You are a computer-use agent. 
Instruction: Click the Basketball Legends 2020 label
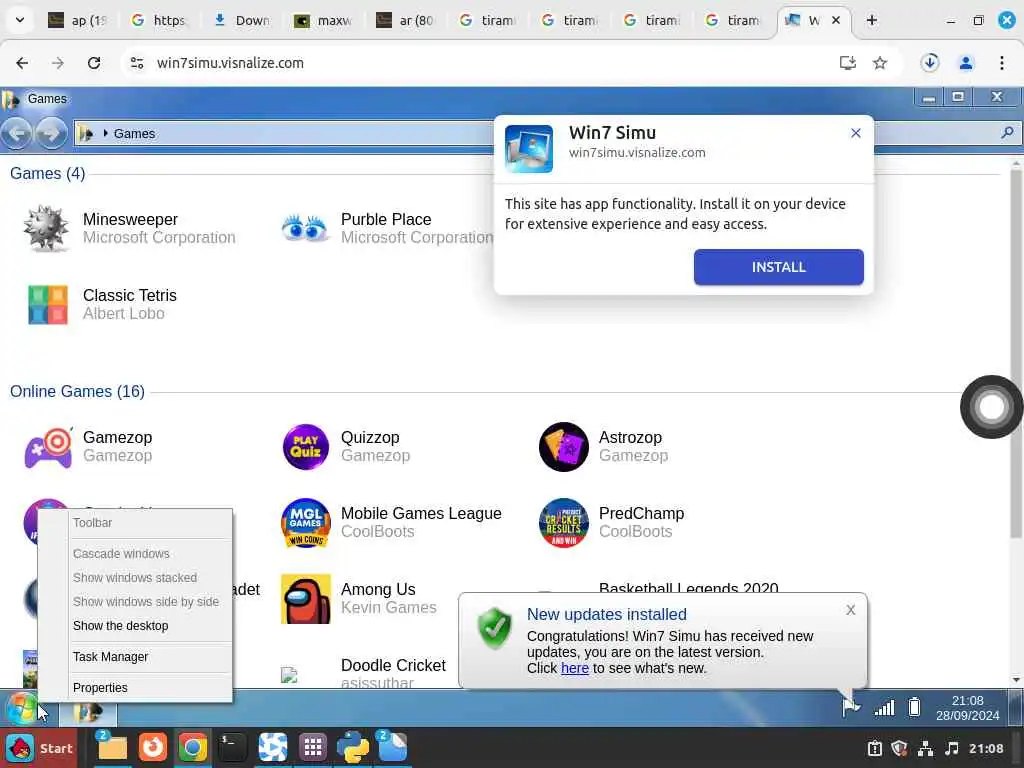[688, 588]
